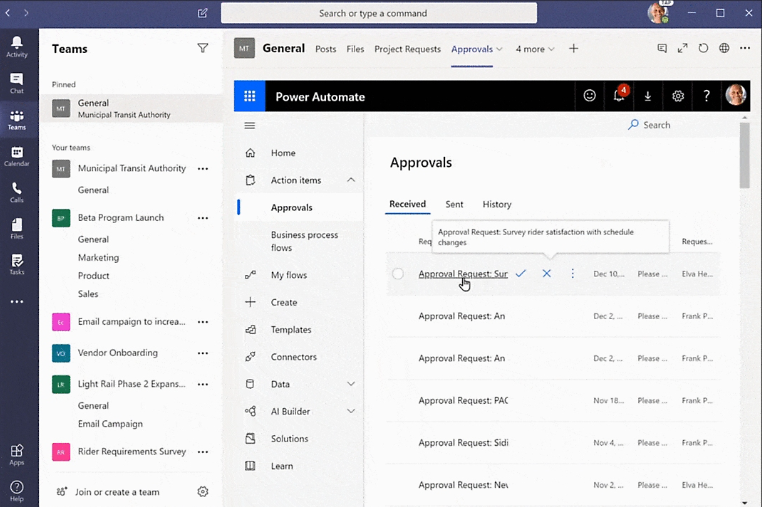Reject the Survey request with X icon
The image size is (762, 507).
coord(547,273)
